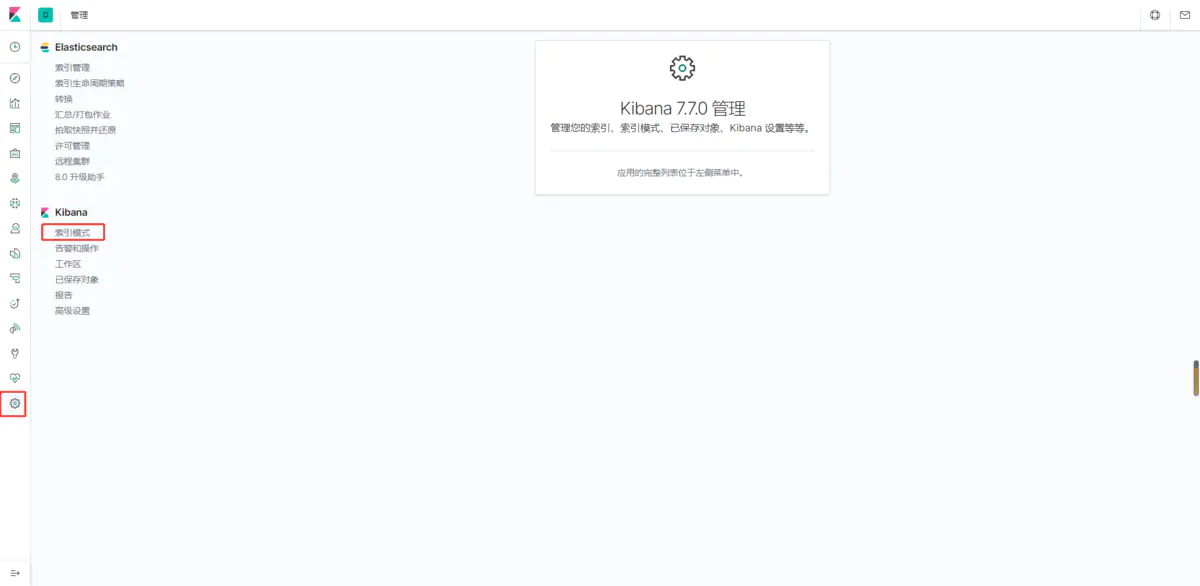This screenshot has height=586, width=1200.
Task: Open 索引管理 under Elasticsearch
Action: [x=72, y=67]
